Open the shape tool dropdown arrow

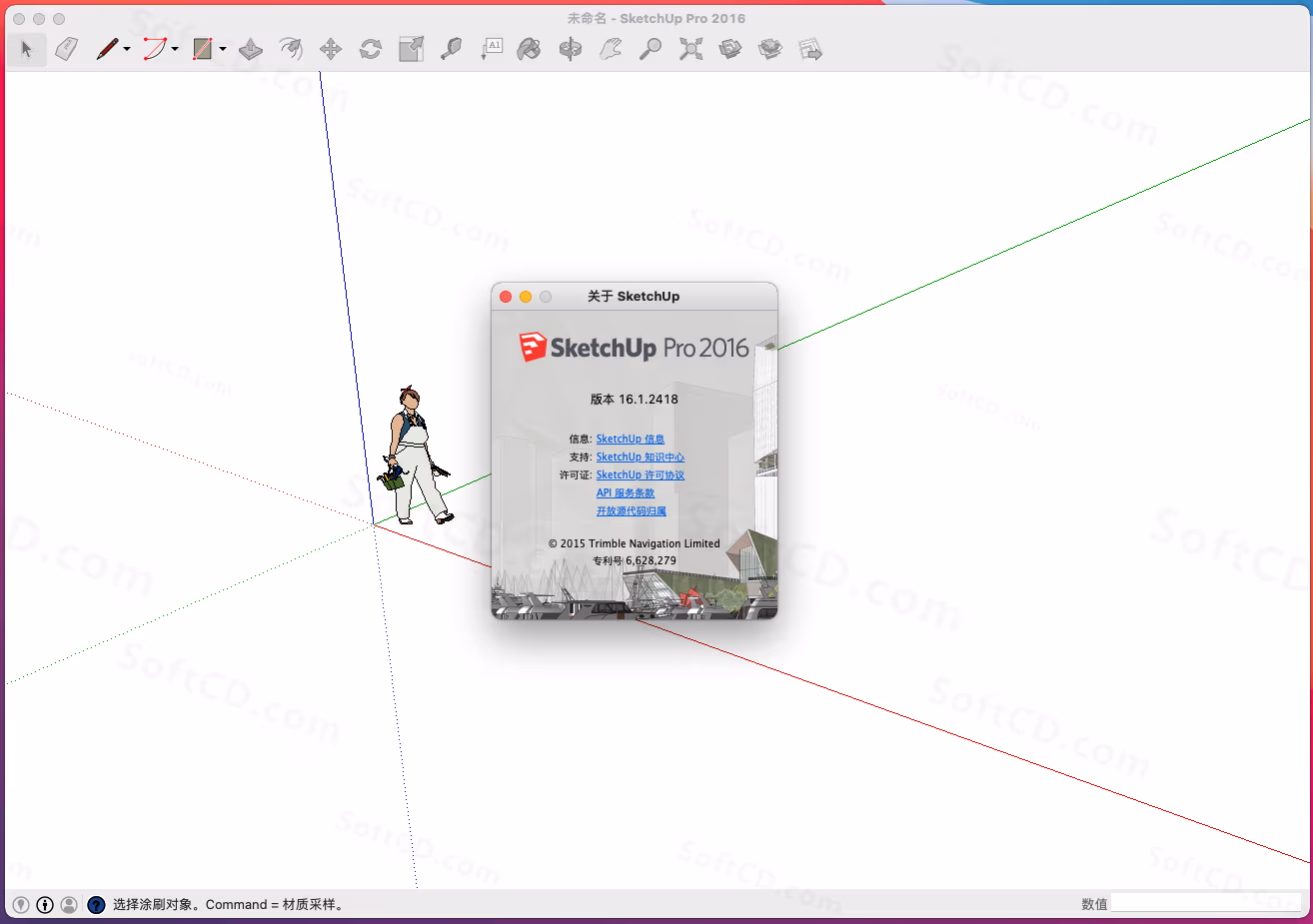coord(223,49)
